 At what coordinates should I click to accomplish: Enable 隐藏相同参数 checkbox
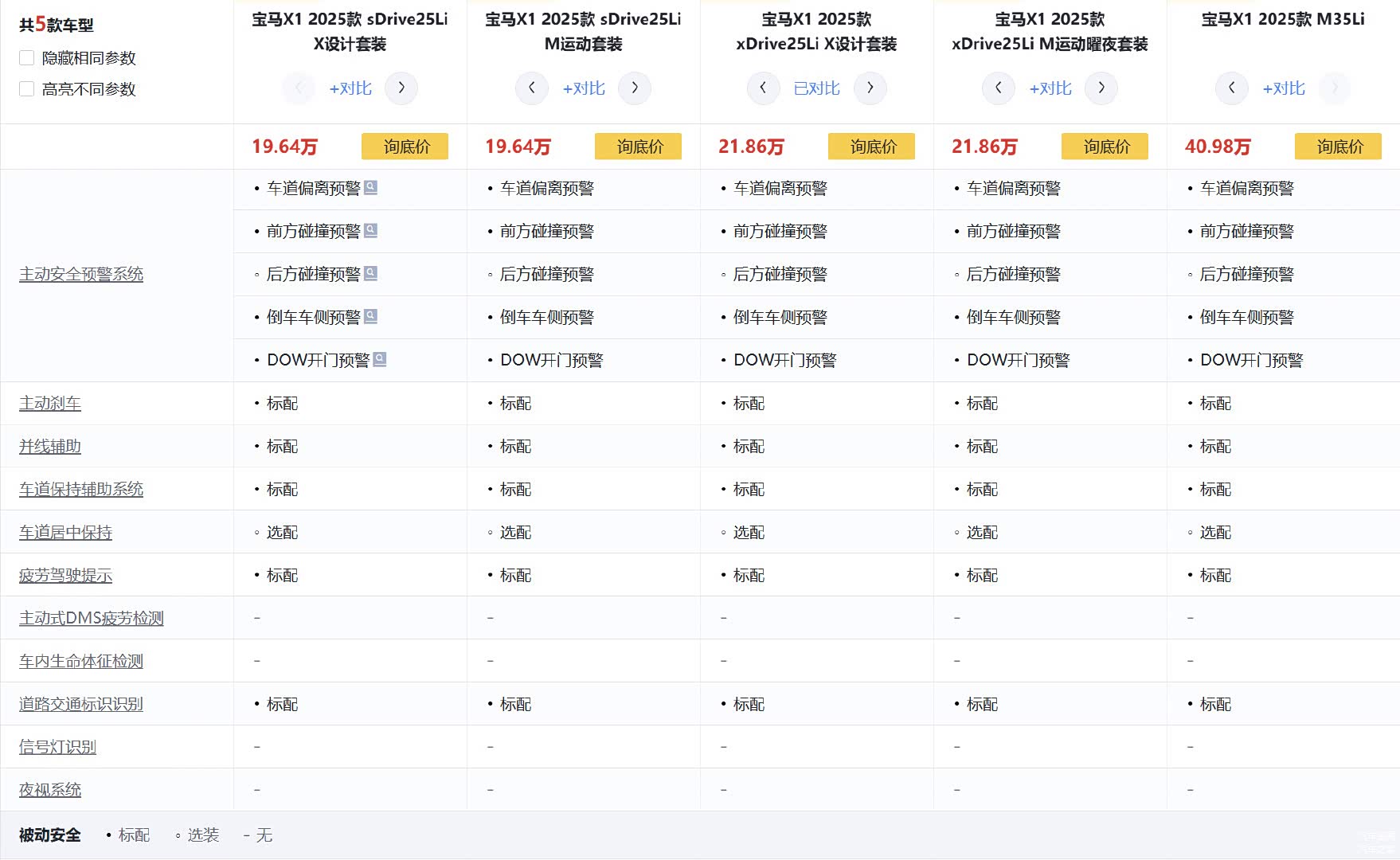(27, 58)
